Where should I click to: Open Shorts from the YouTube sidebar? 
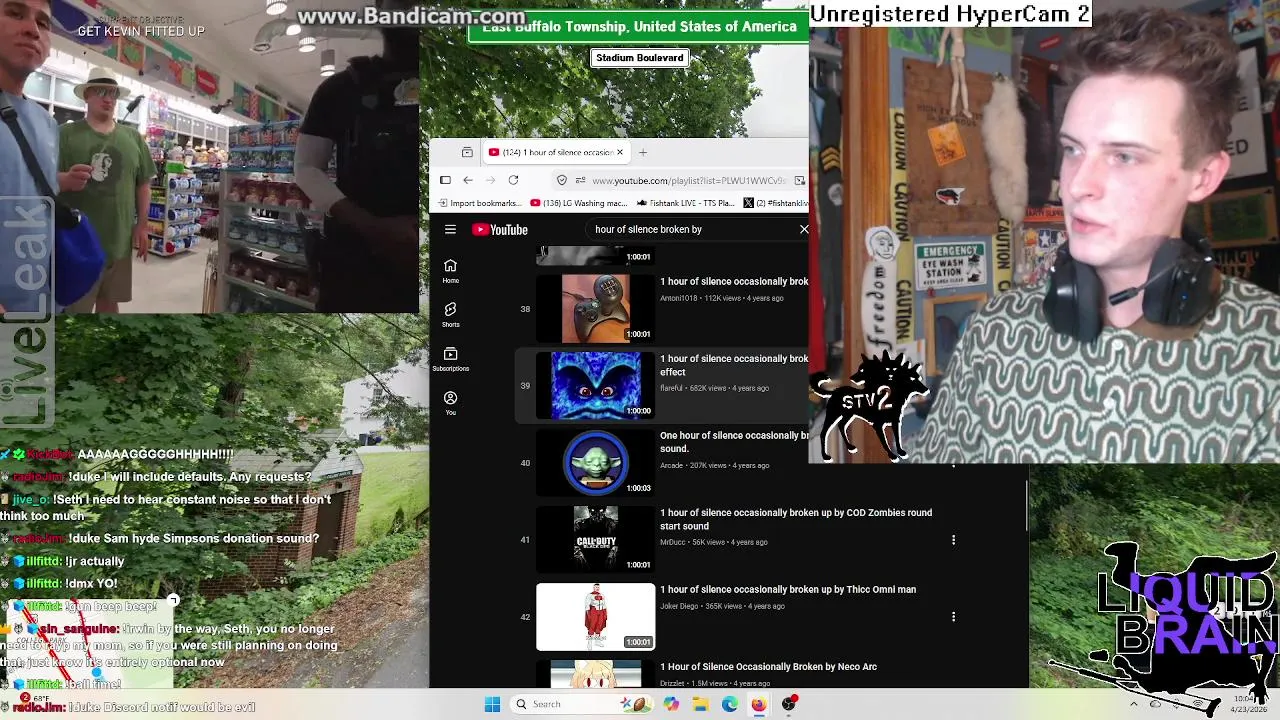pos(451,314)
